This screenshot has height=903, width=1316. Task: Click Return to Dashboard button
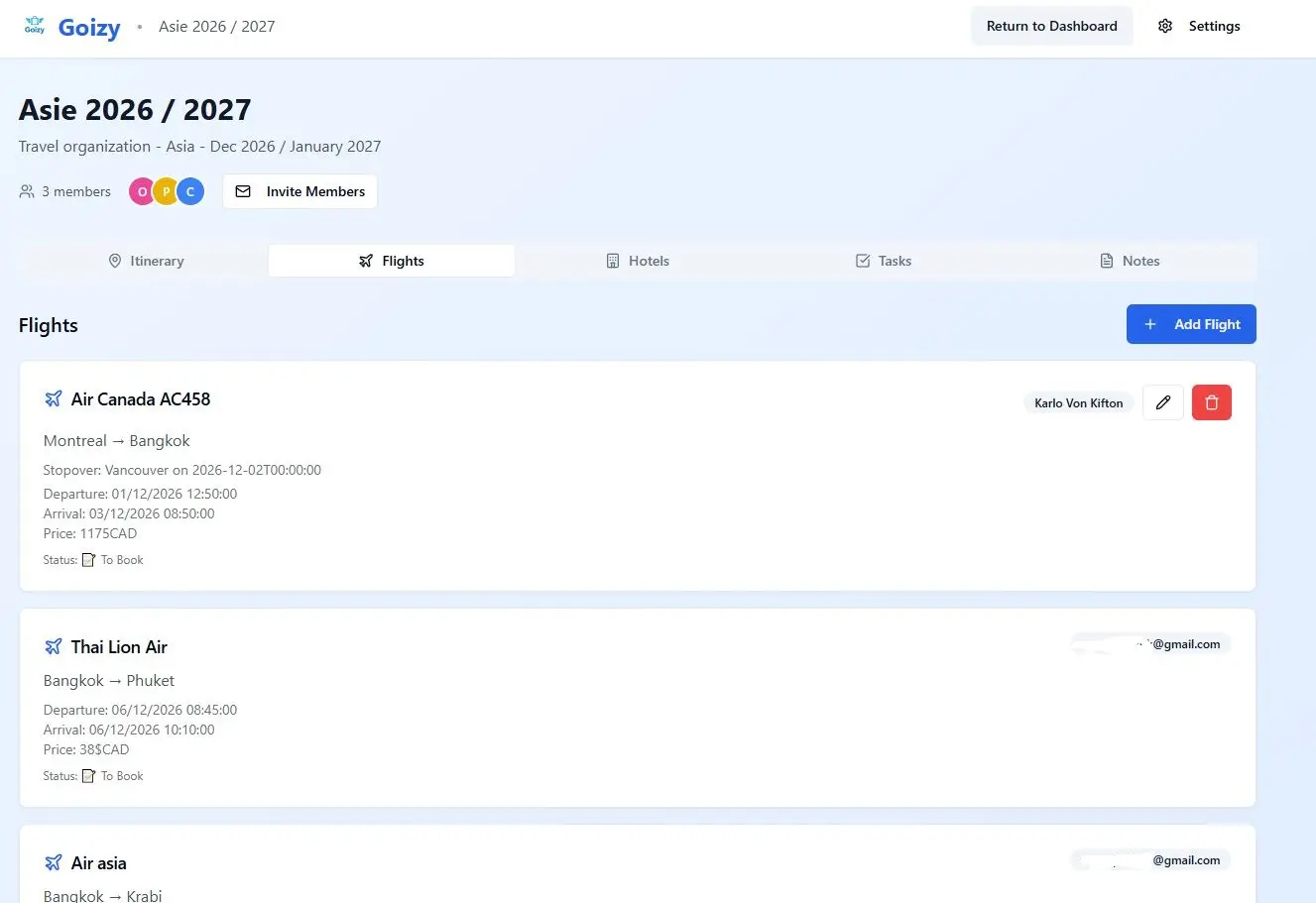(1051, 26)
